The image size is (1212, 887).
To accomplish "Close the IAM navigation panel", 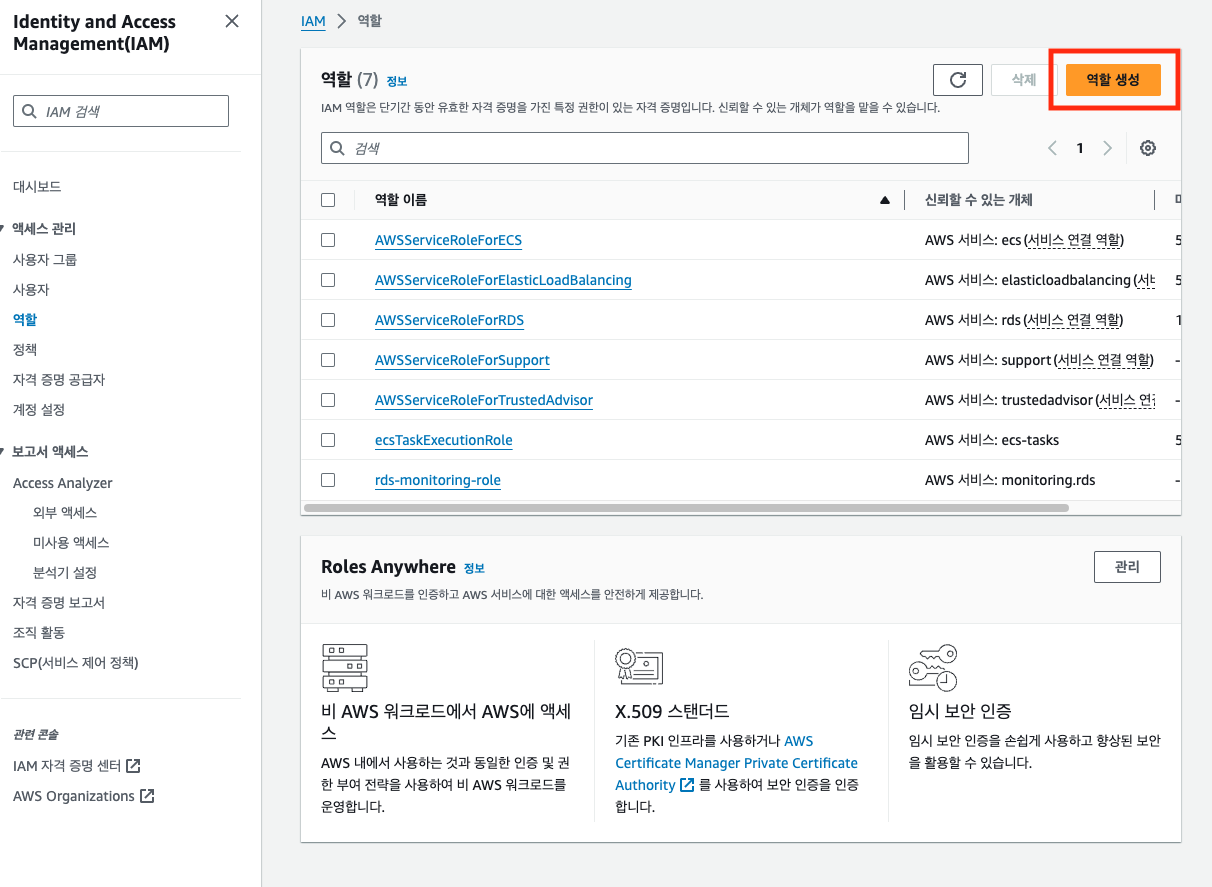I will (x=232, y=21).
